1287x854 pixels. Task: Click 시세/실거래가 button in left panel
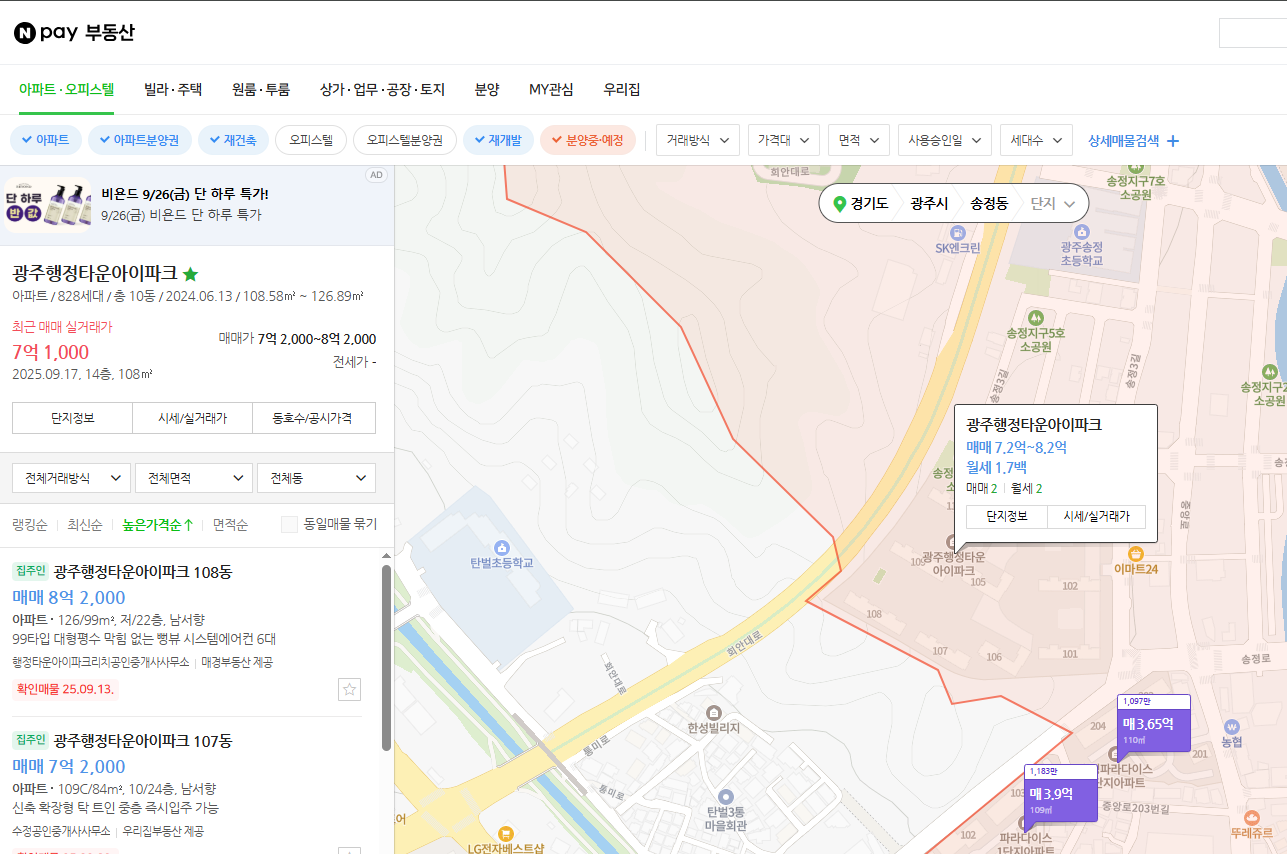point(193,418)
